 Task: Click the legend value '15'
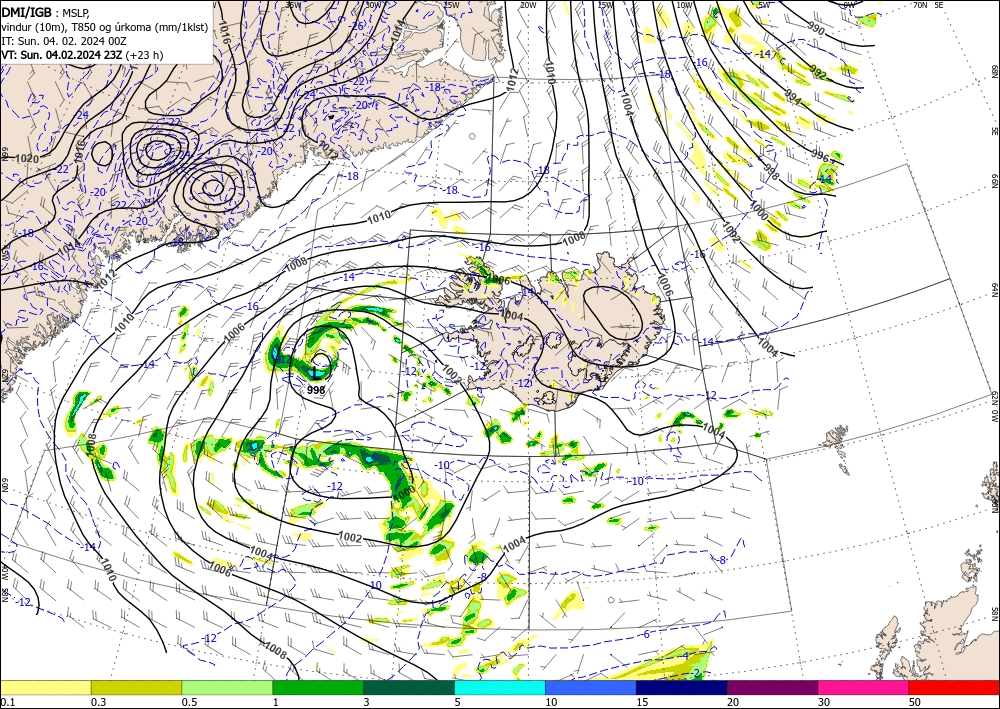pyautogui.click(x=642, y=701)
